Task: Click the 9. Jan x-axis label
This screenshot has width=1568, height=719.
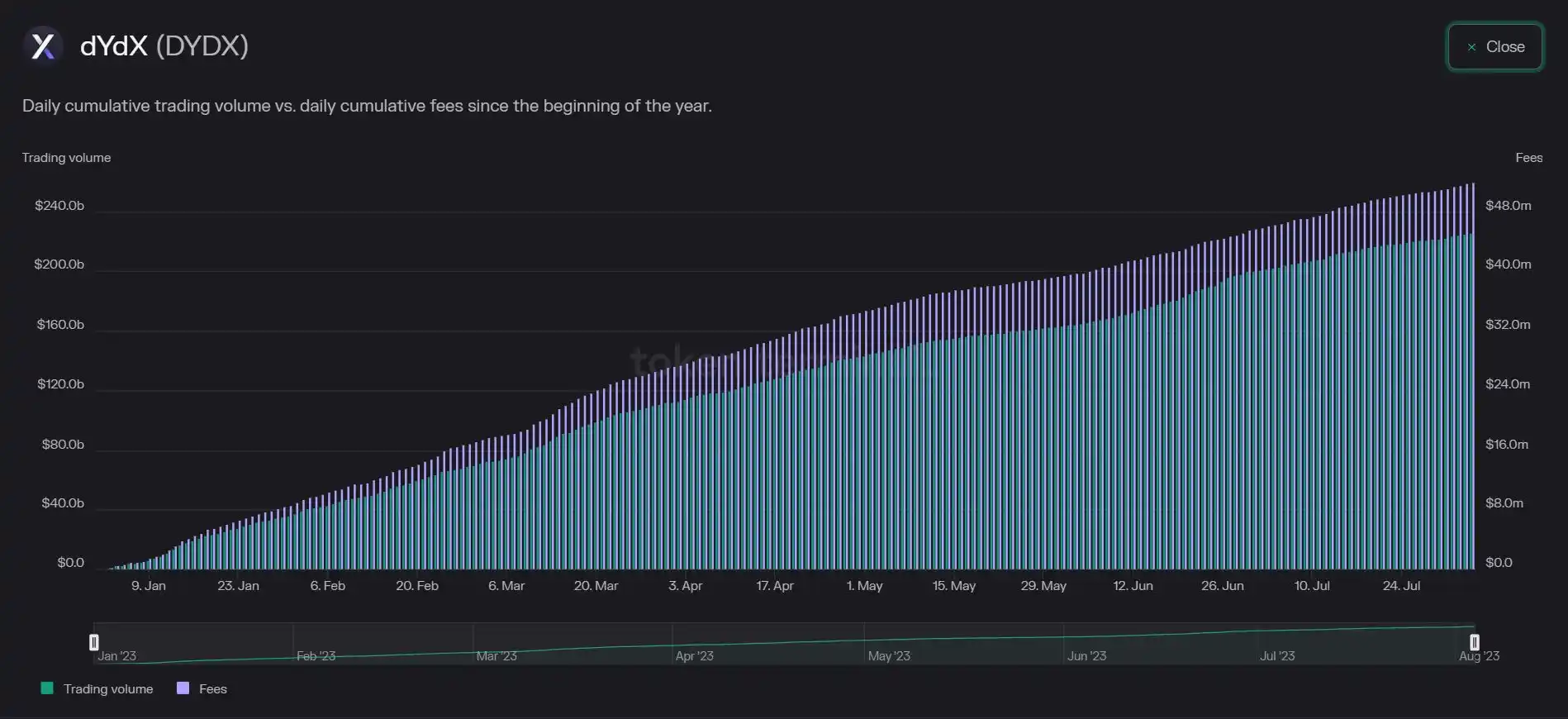Action: pyautogui.click(x=149, y=586)
